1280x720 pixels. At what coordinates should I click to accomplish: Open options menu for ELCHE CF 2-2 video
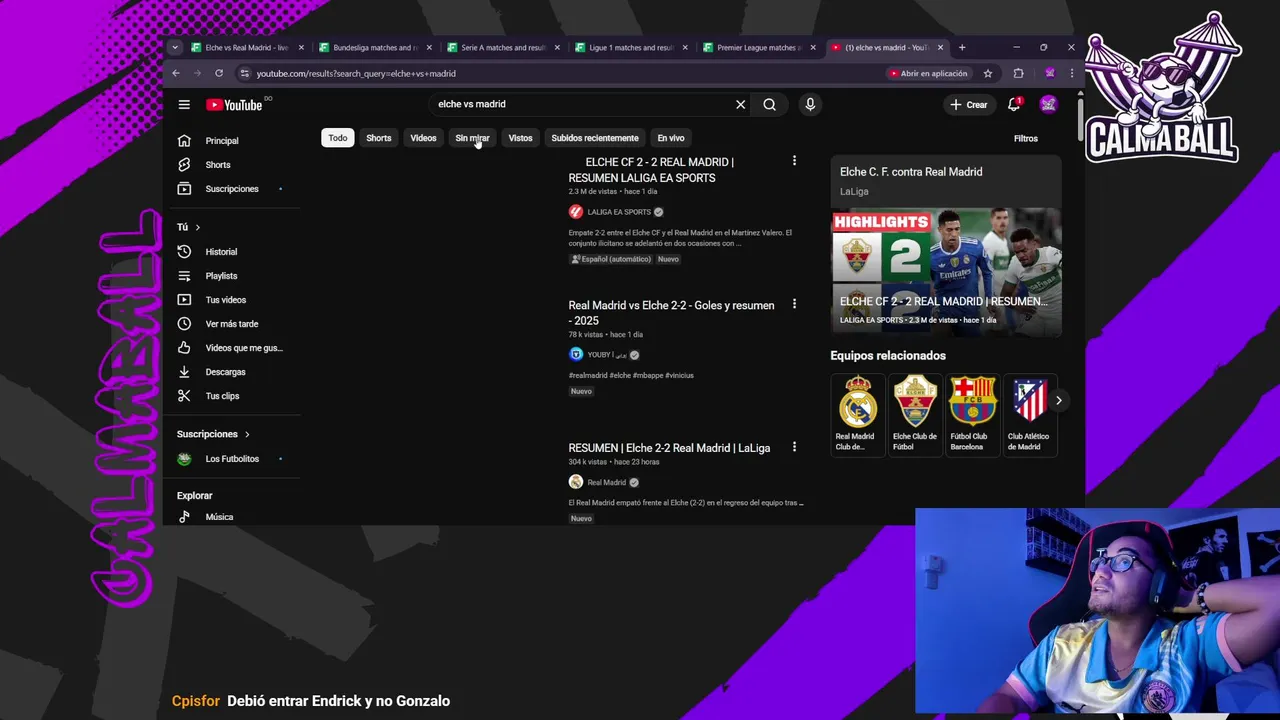(794, 161)
